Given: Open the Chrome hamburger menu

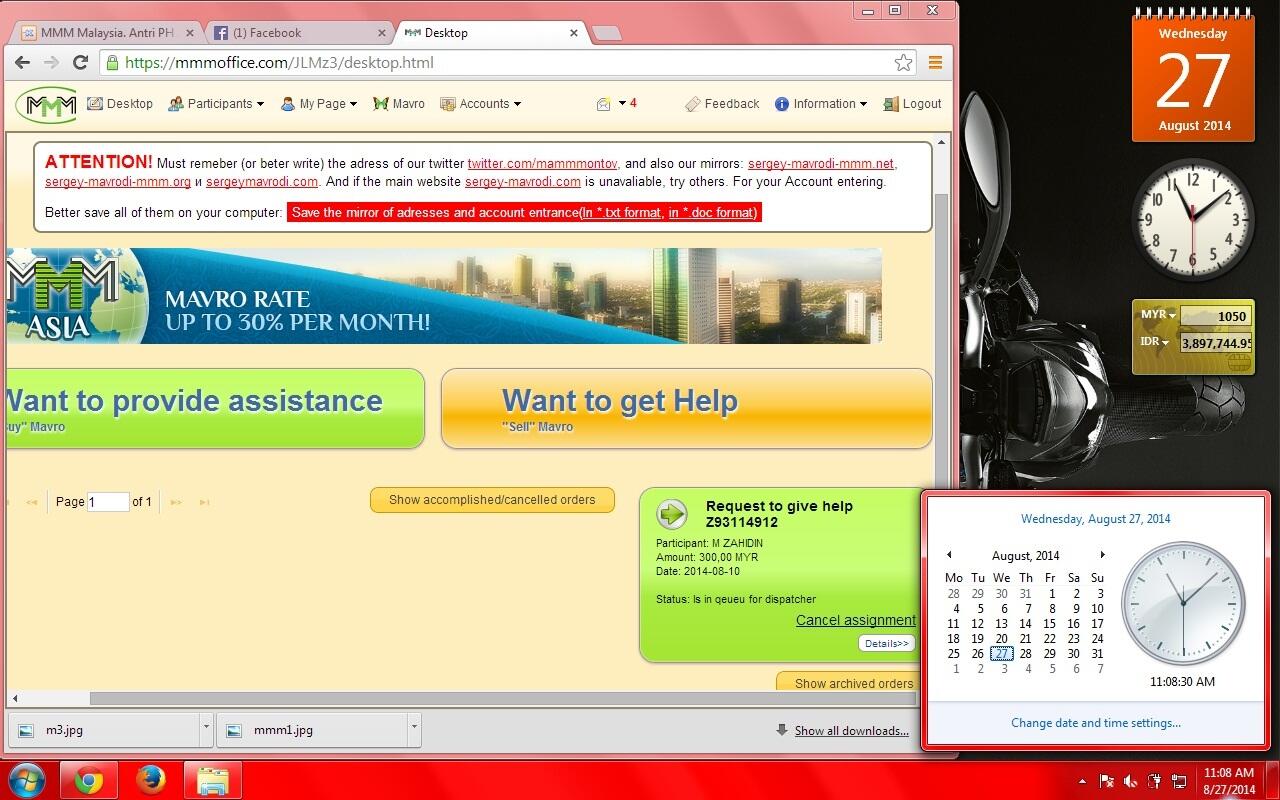Looking at the screenshot, I should click(936, 63).
